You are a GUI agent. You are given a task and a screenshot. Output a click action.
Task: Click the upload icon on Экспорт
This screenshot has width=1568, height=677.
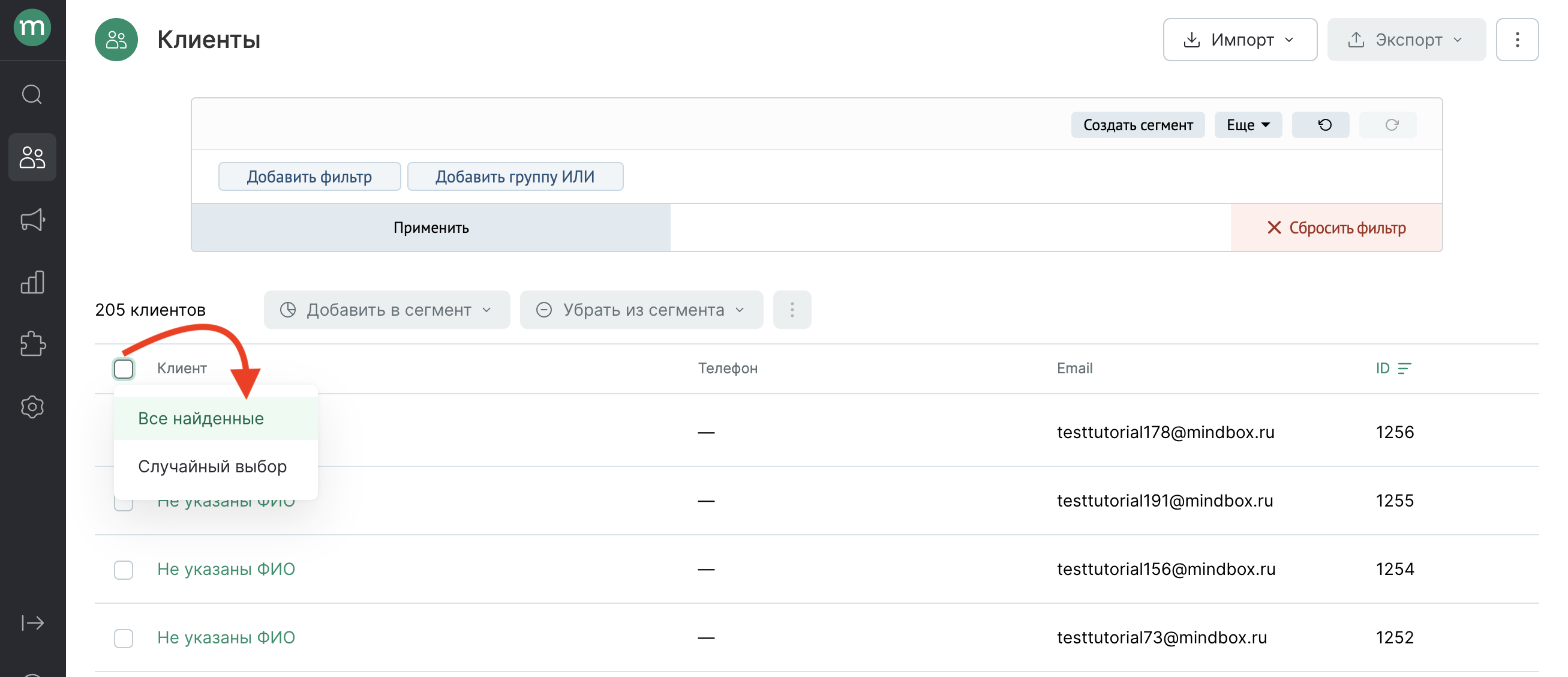1356,40
